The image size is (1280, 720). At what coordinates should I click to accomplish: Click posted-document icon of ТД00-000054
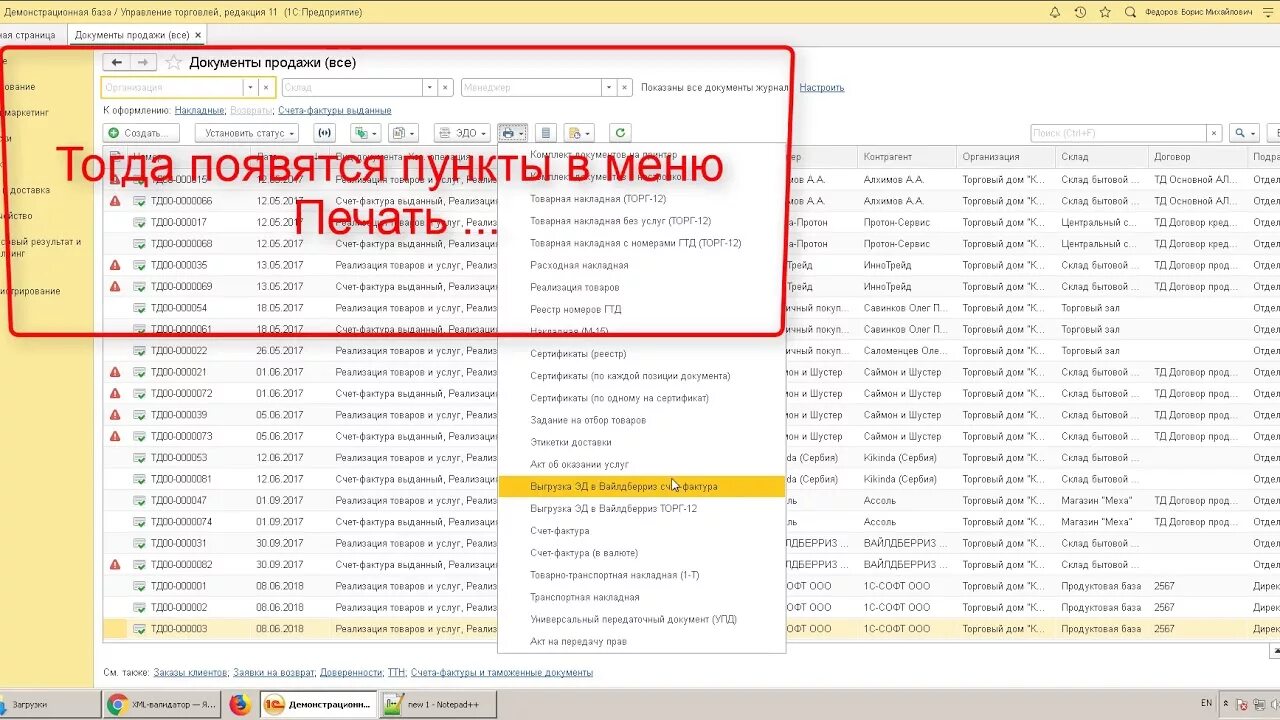click(x=139, y=308)
